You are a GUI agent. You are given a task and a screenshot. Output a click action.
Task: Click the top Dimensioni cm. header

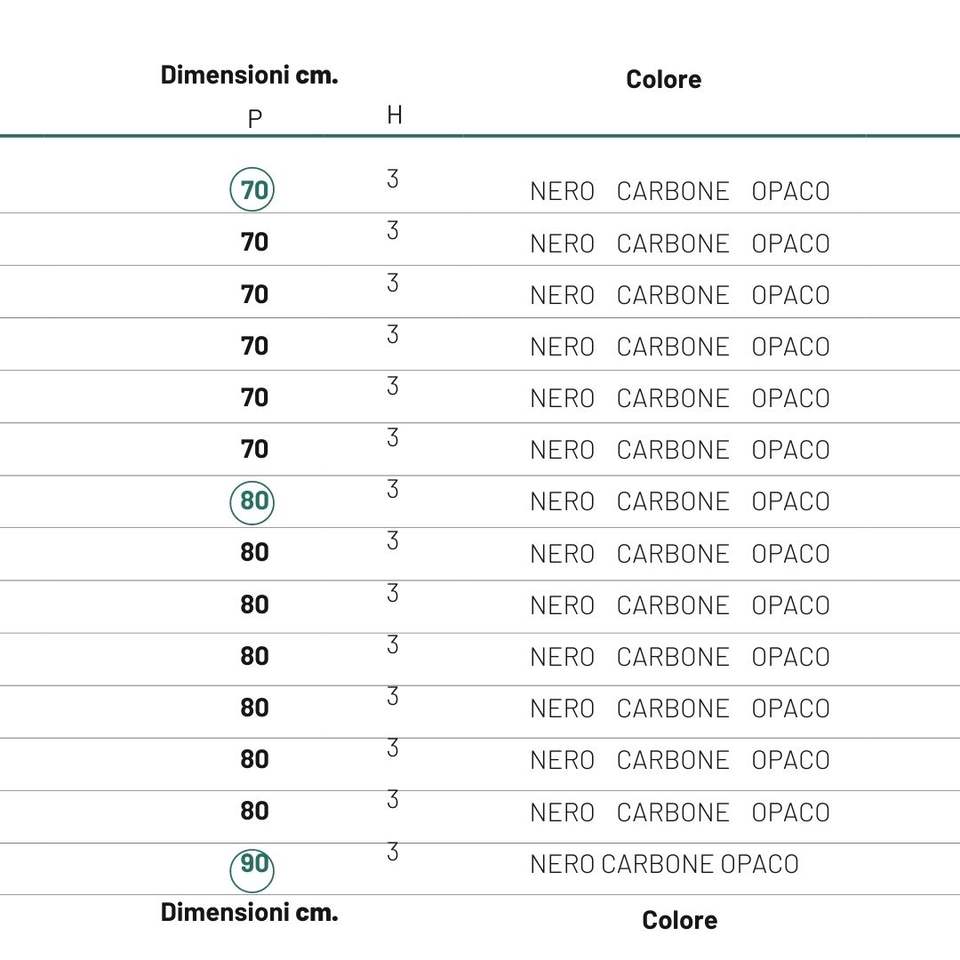[249, 76]
